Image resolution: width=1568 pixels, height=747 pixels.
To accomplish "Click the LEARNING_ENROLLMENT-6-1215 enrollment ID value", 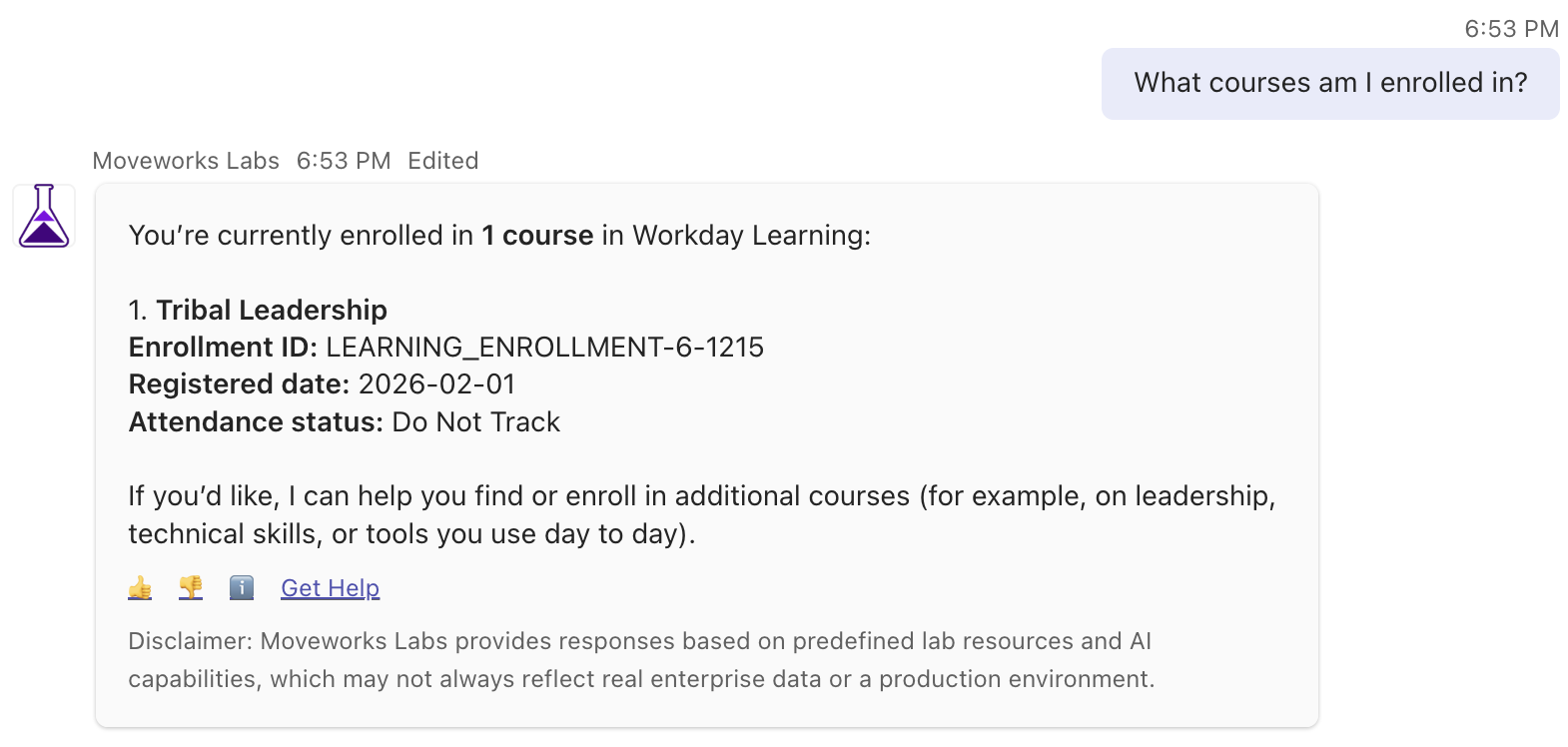I will pos(544,348).
